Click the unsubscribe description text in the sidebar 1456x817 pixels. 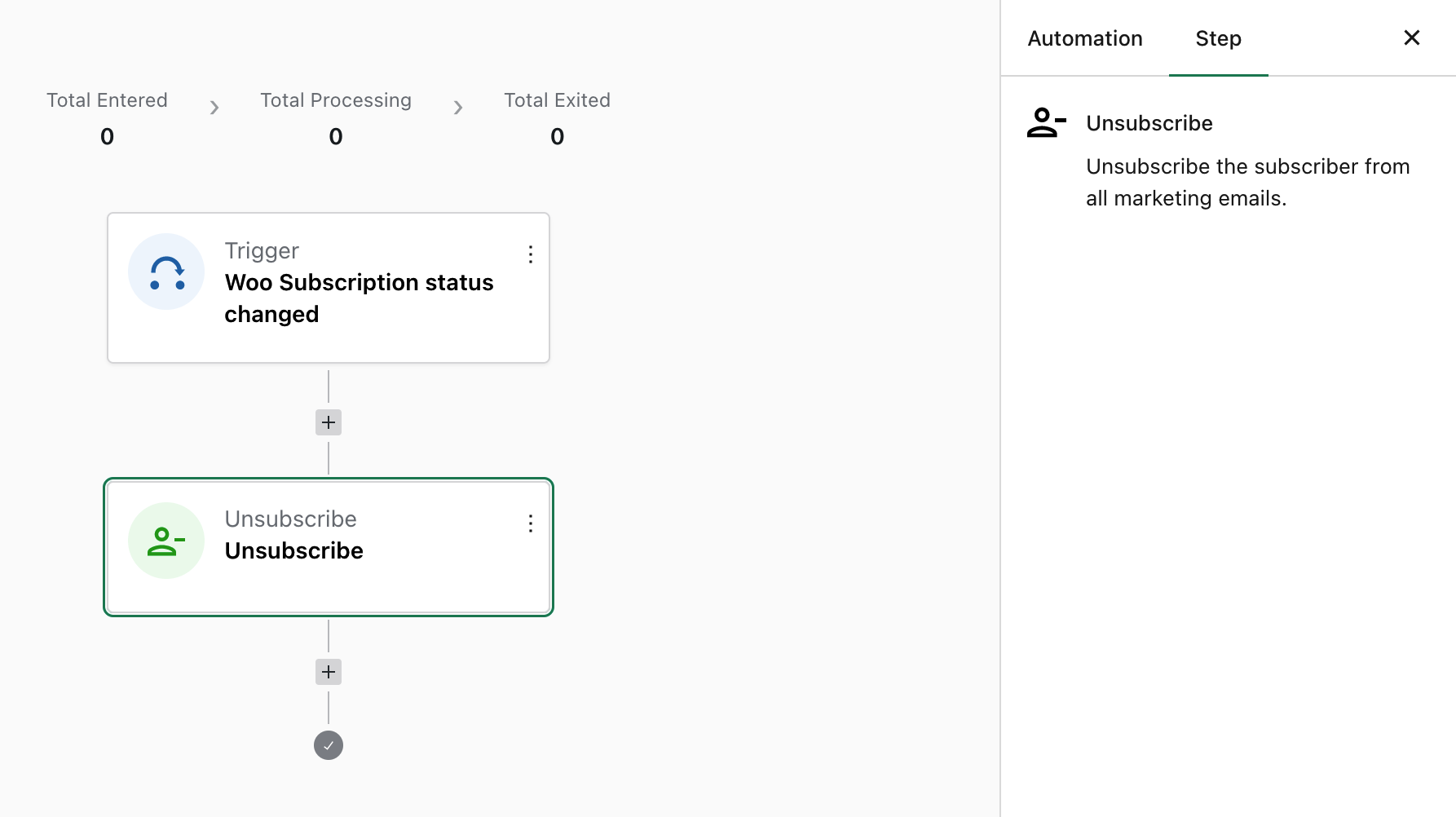(x=1247, y=182)
